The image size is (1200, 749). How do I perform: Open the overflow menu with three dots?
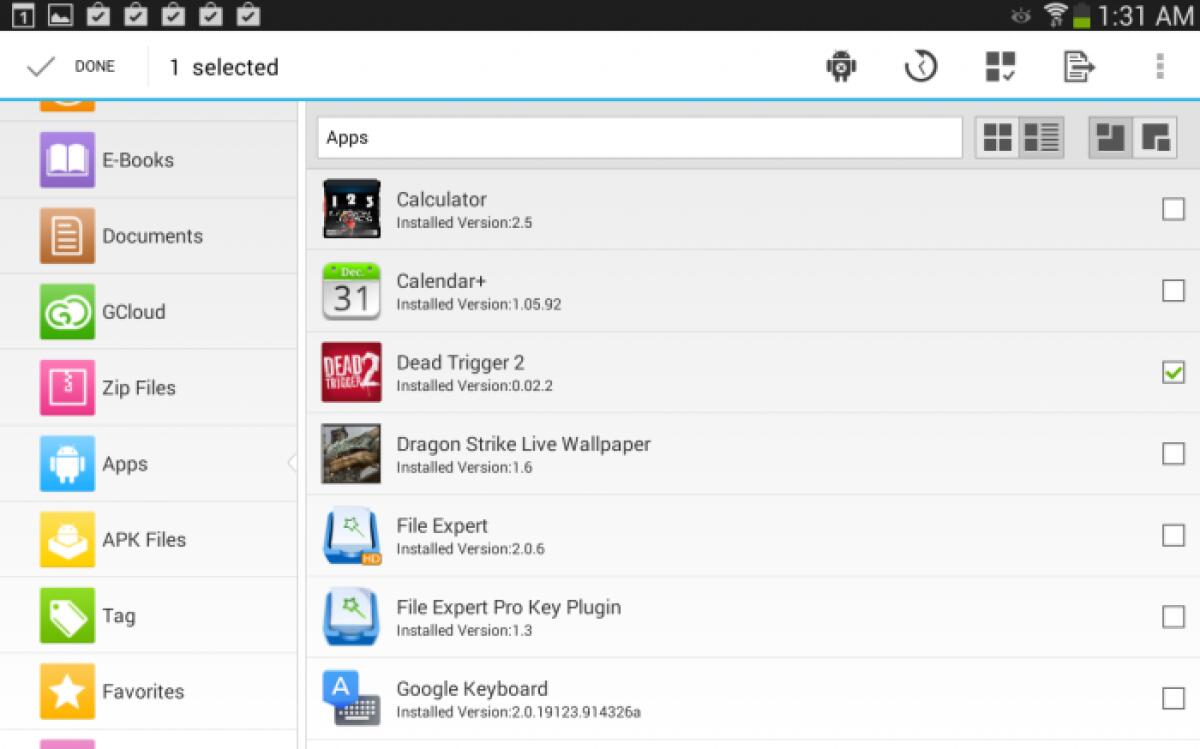(x=1158, y=65)
